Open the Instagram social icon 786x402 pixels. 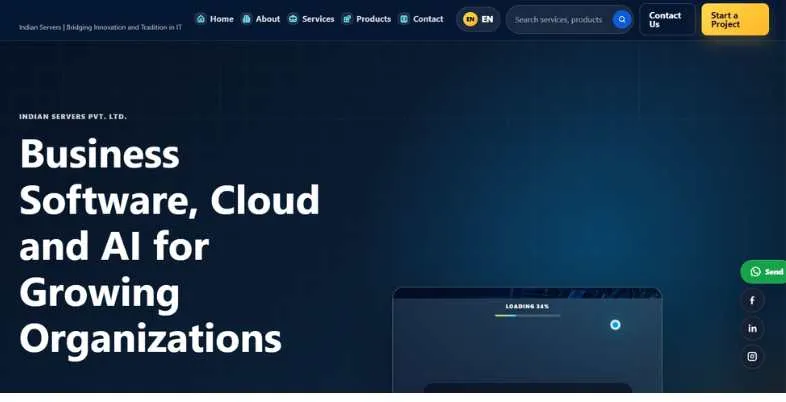coord(752,357)
